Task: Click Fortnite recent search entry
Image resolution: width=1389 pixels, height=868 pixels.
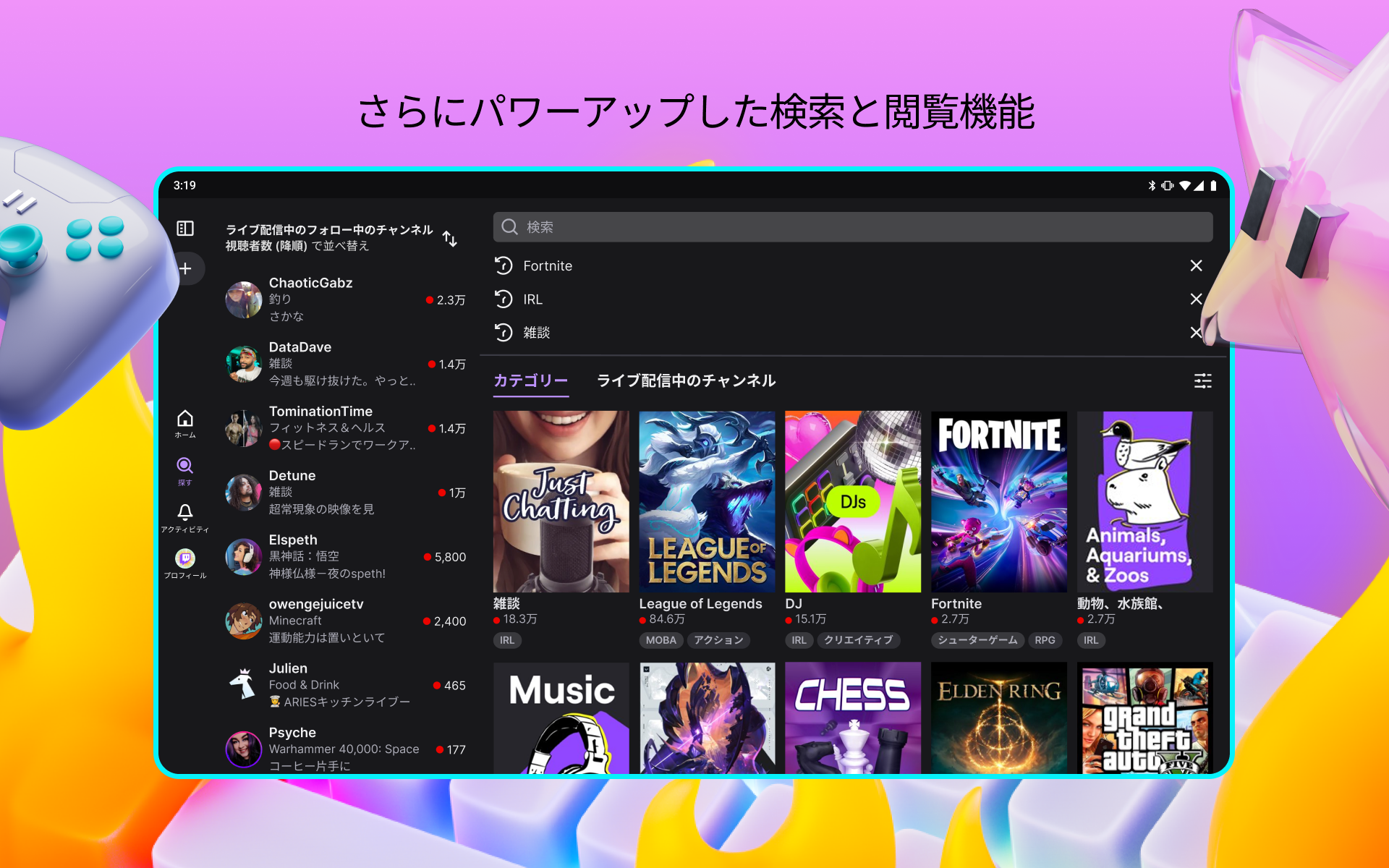Action: click(x=548, y=265)
